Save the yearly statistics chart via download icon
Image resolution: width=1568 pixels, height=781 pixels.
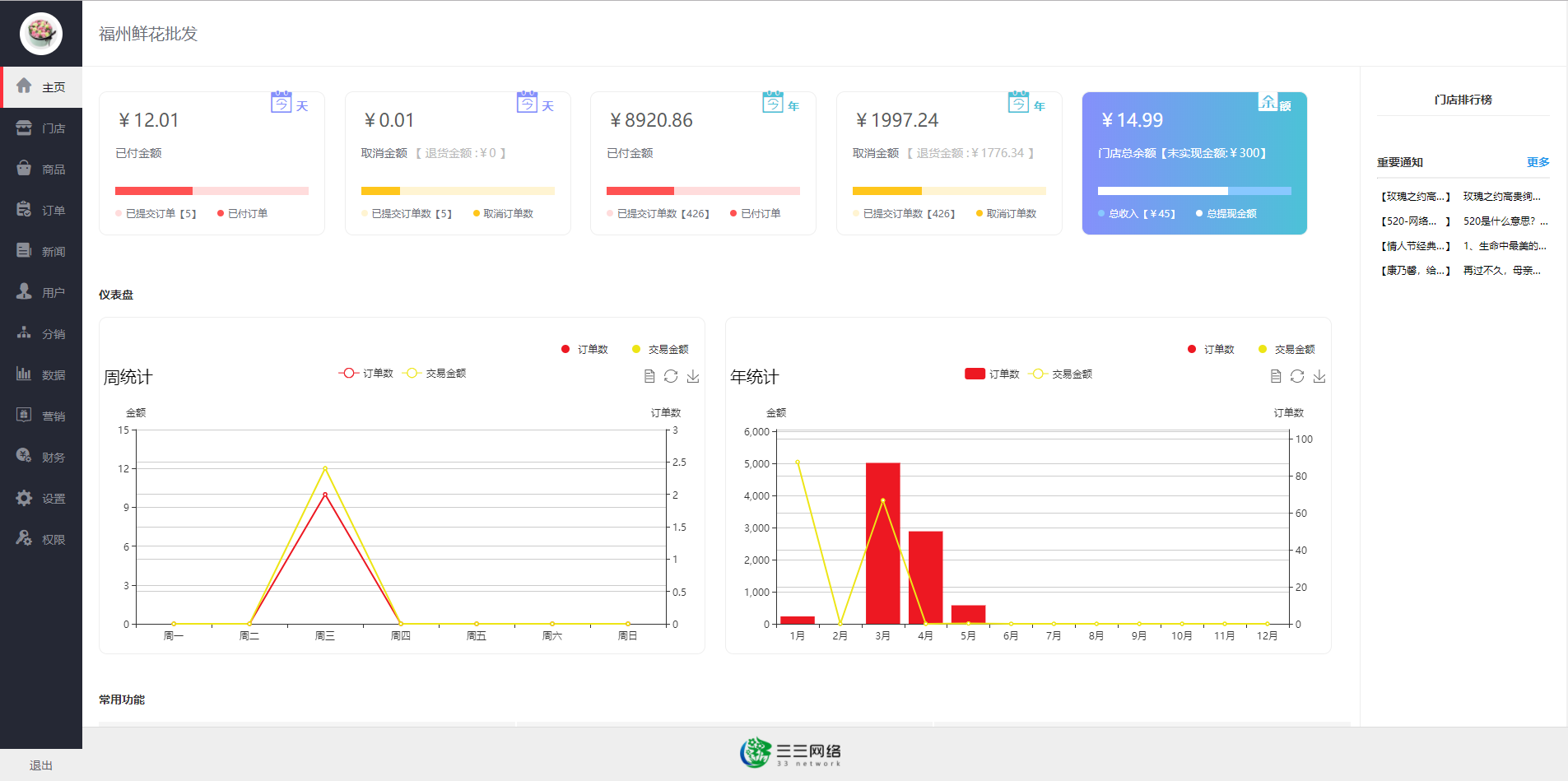[1319, 376]
